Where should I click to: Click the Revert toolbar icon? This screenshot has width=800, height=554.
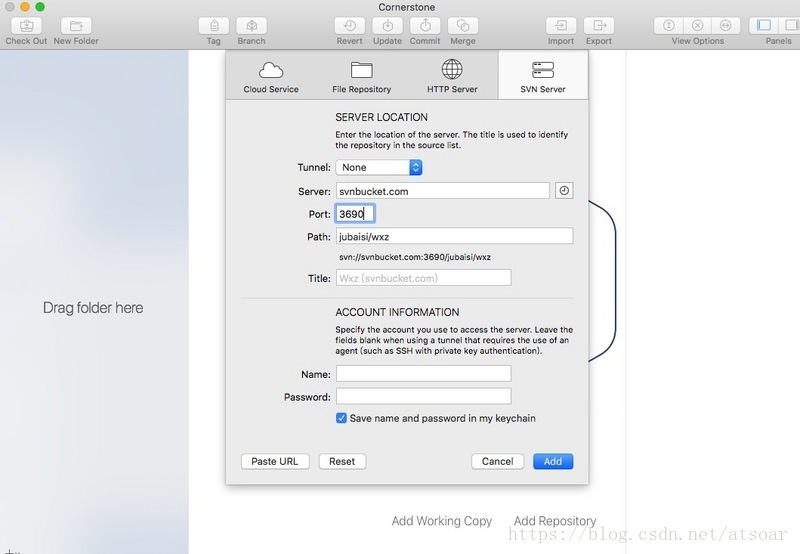[x=350, y=25]
